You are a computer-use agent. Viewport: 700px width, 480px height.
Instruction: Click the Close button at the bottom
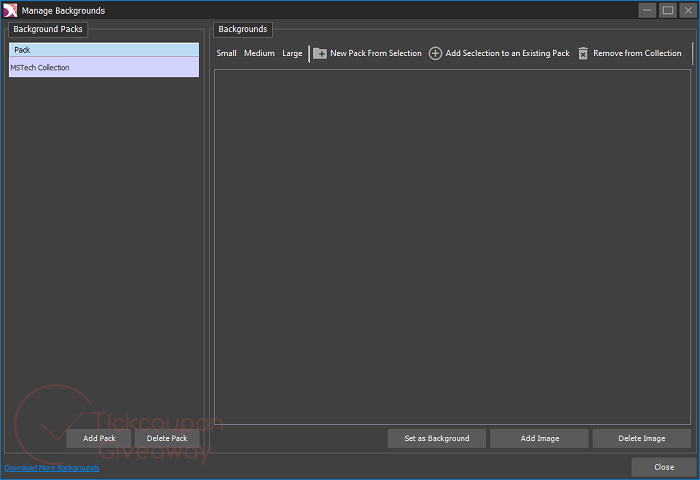pos(664,467)
